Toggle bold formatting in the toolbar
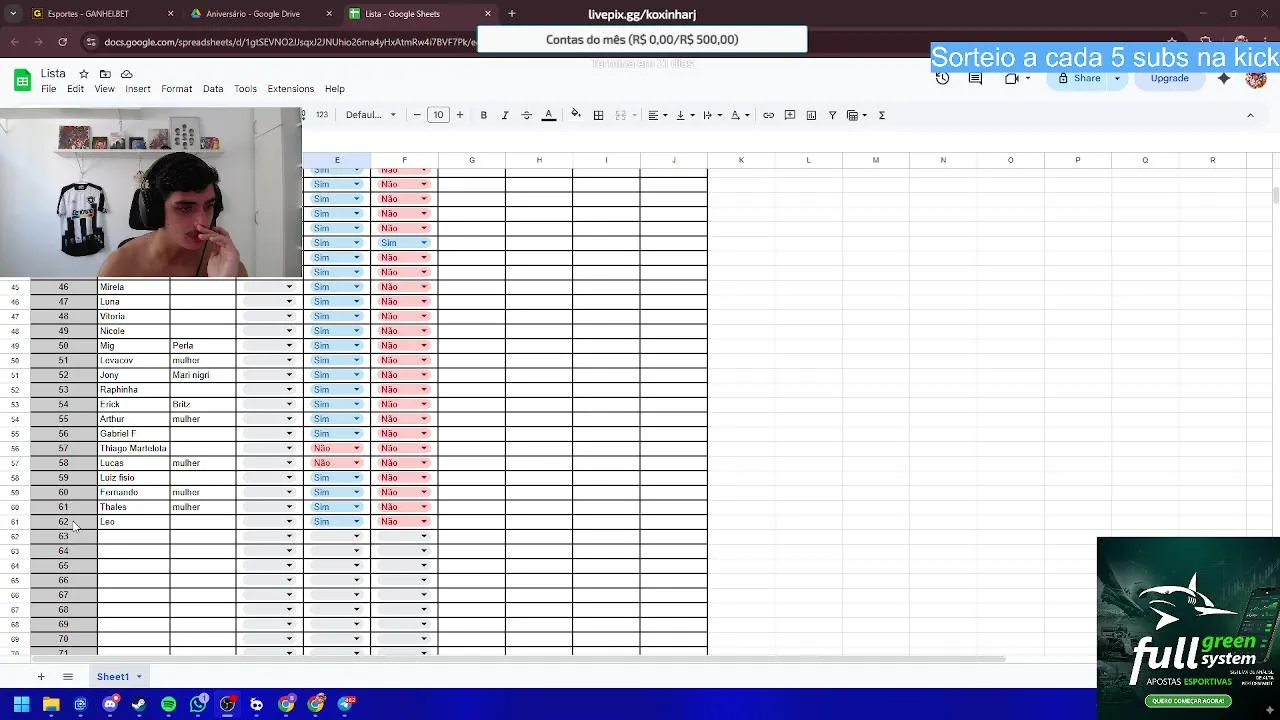 click(x=483, y=115)
